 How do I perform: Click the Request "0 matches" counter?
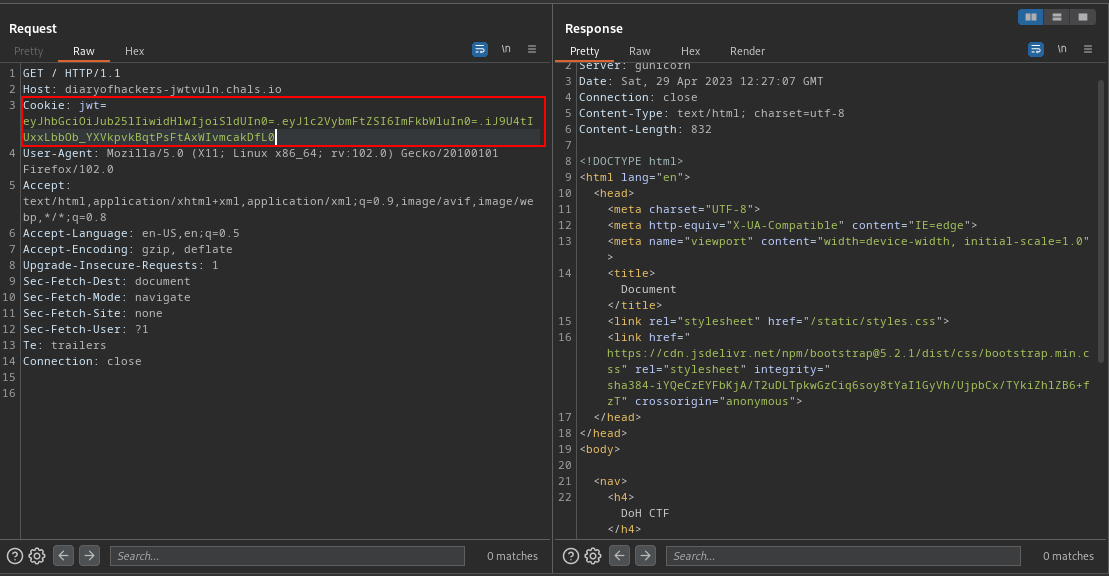click(x=512, y=556)
